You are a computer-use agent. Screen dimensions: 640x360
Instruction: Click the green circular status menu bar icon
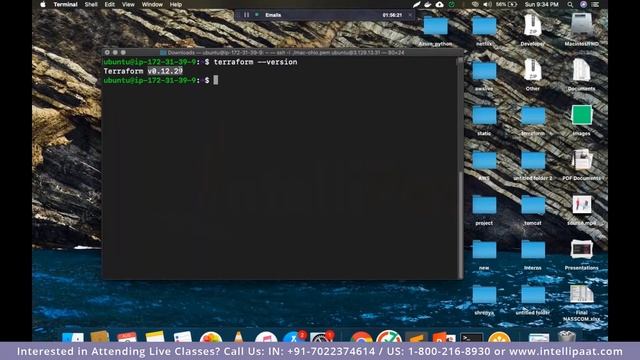(x=451, y=4)
